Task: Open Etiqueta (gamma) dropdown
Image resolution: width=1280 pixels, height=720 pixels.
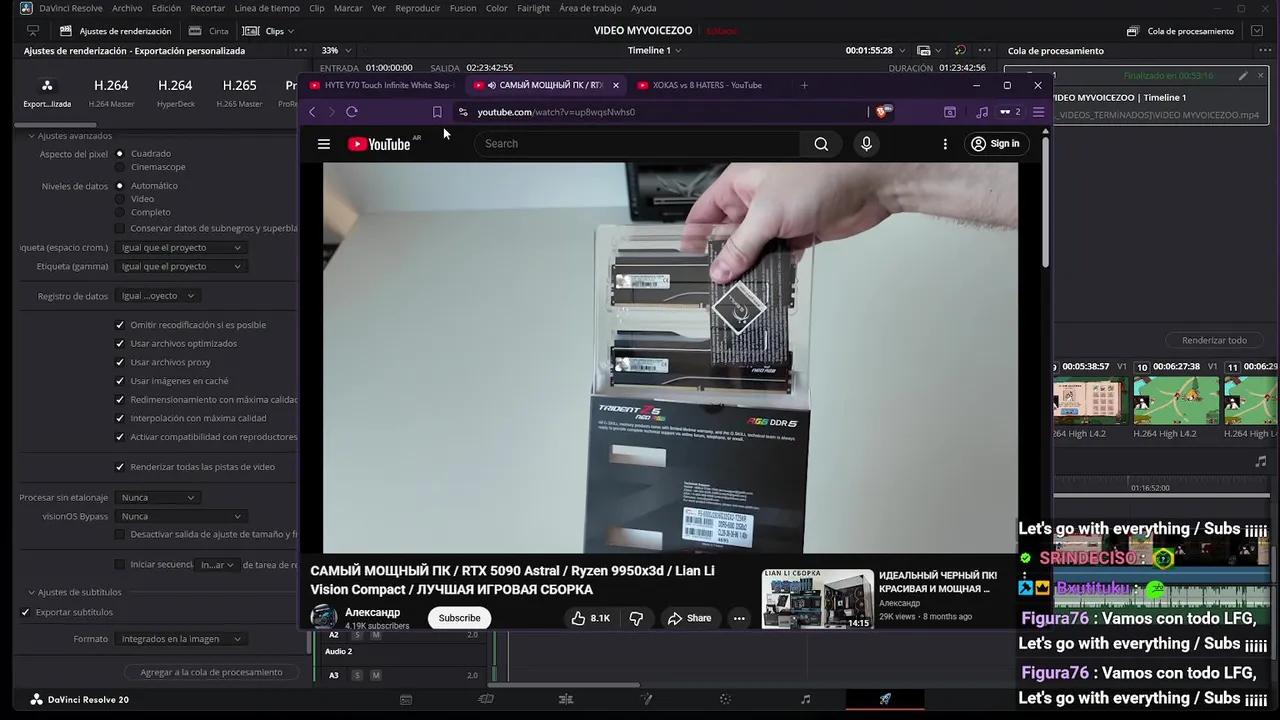Action: tap(180, 266)
